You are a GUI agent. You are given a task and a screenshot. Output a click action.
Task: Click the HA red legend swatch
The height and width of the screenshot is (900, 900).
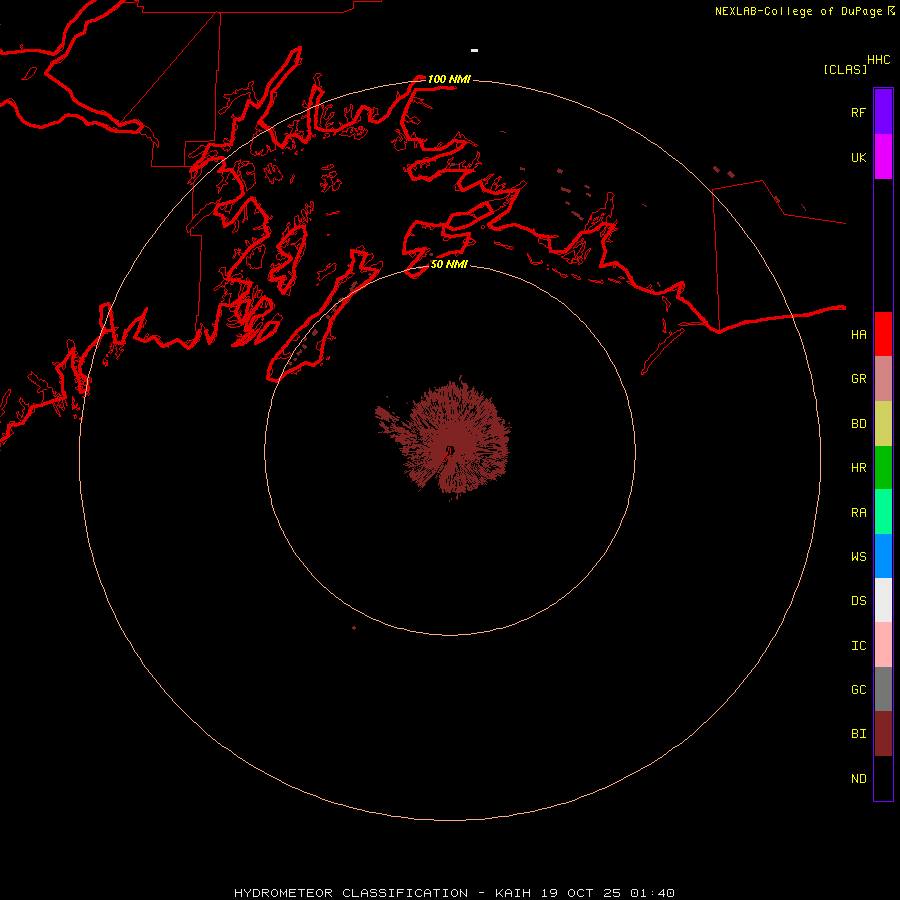[x=883, y=334]
